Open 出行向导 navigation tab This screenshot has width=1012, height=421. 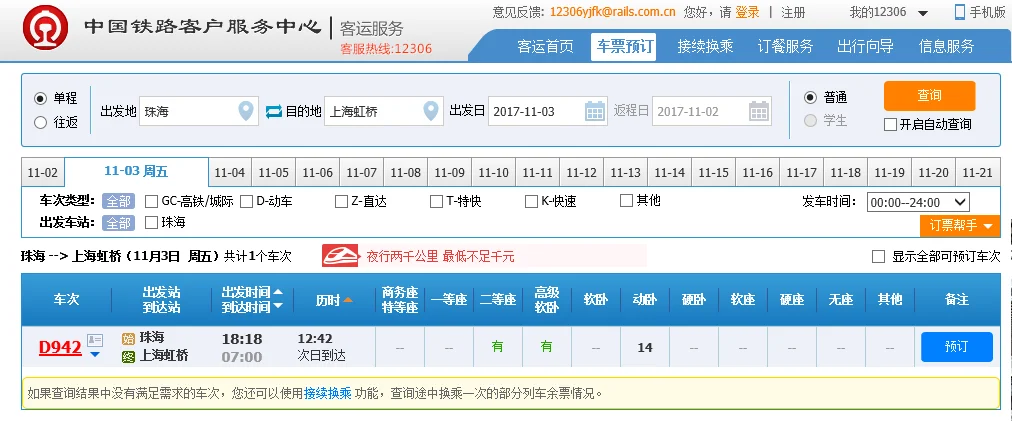[x=865, y=46]
